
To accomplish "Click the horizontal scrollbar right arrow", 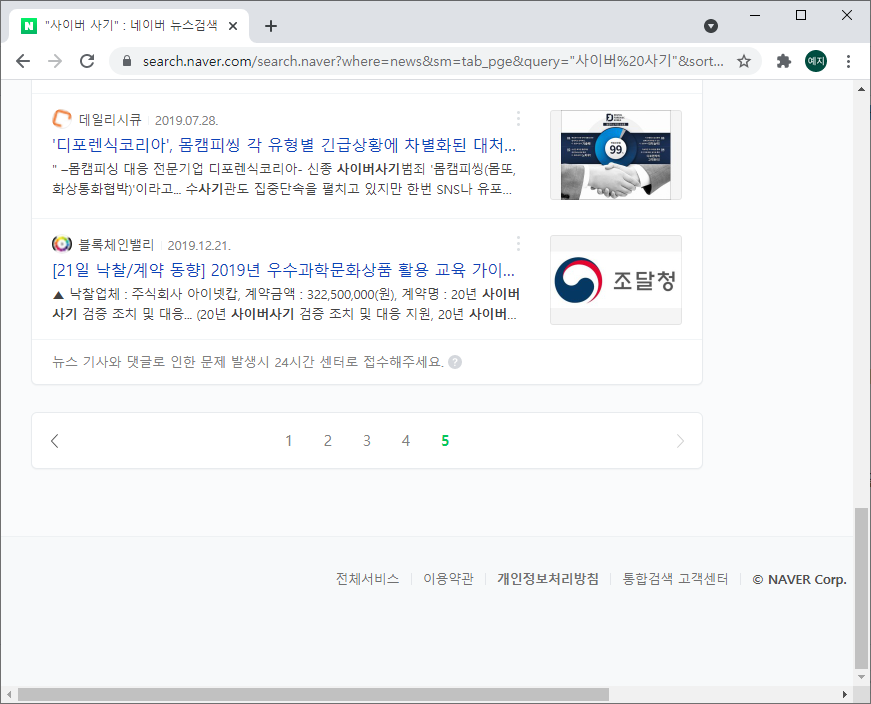I will [x=845, y=694].
